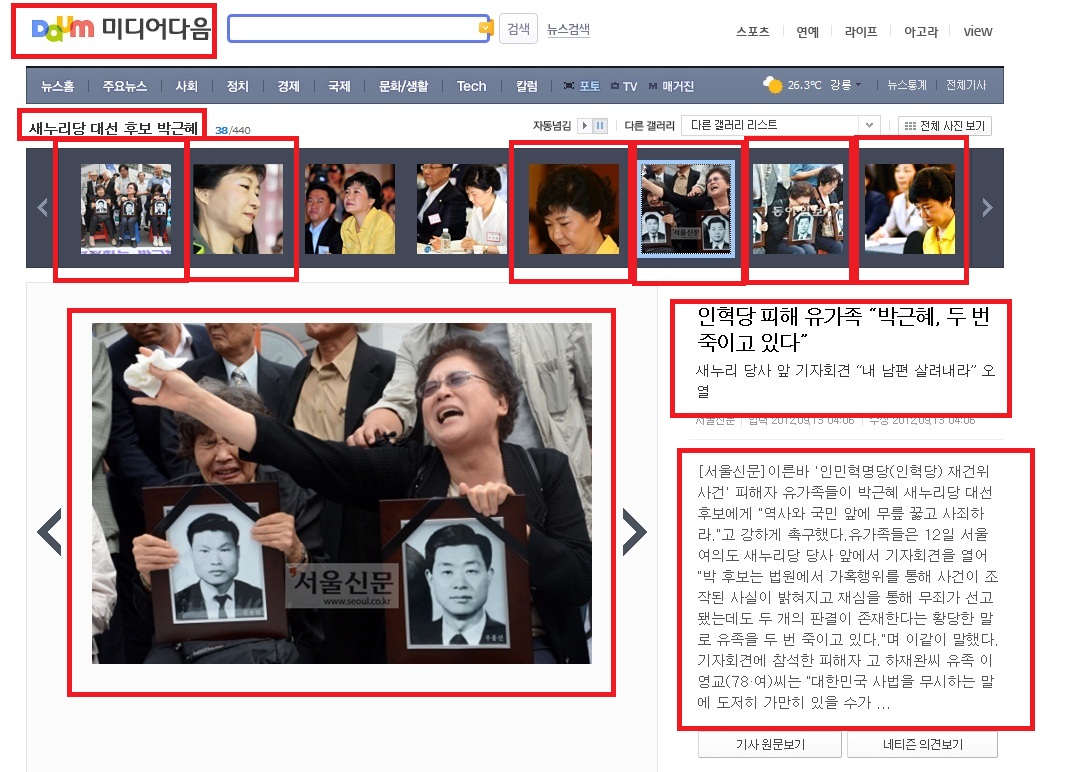Select the 정치 menu item
Screen dimensions: 1069x772
point(237,86)
